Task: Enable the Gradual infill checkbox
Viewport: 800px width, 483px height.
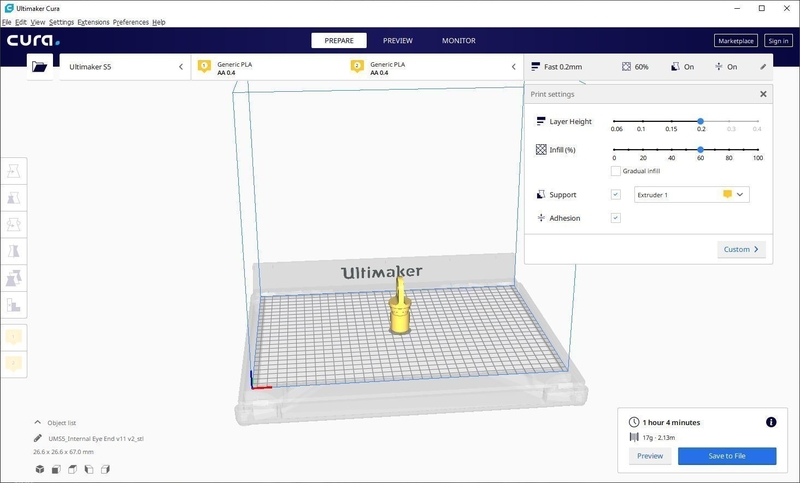Action: click(x=615, y=171)
